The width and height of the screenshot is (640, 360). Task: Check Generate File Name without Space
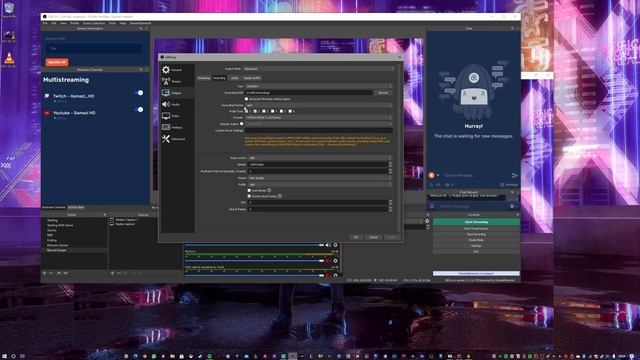(246, 99)
